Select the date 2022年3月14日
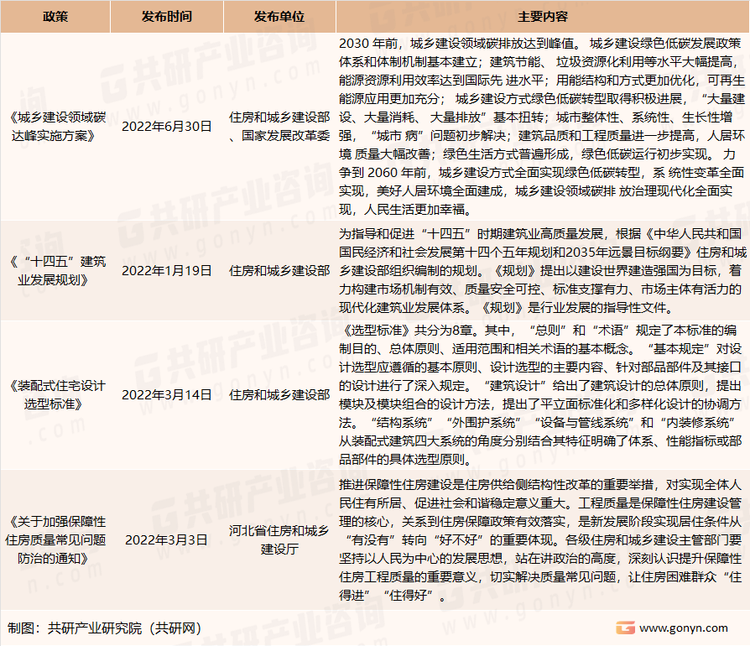 (x=166, y=395)
